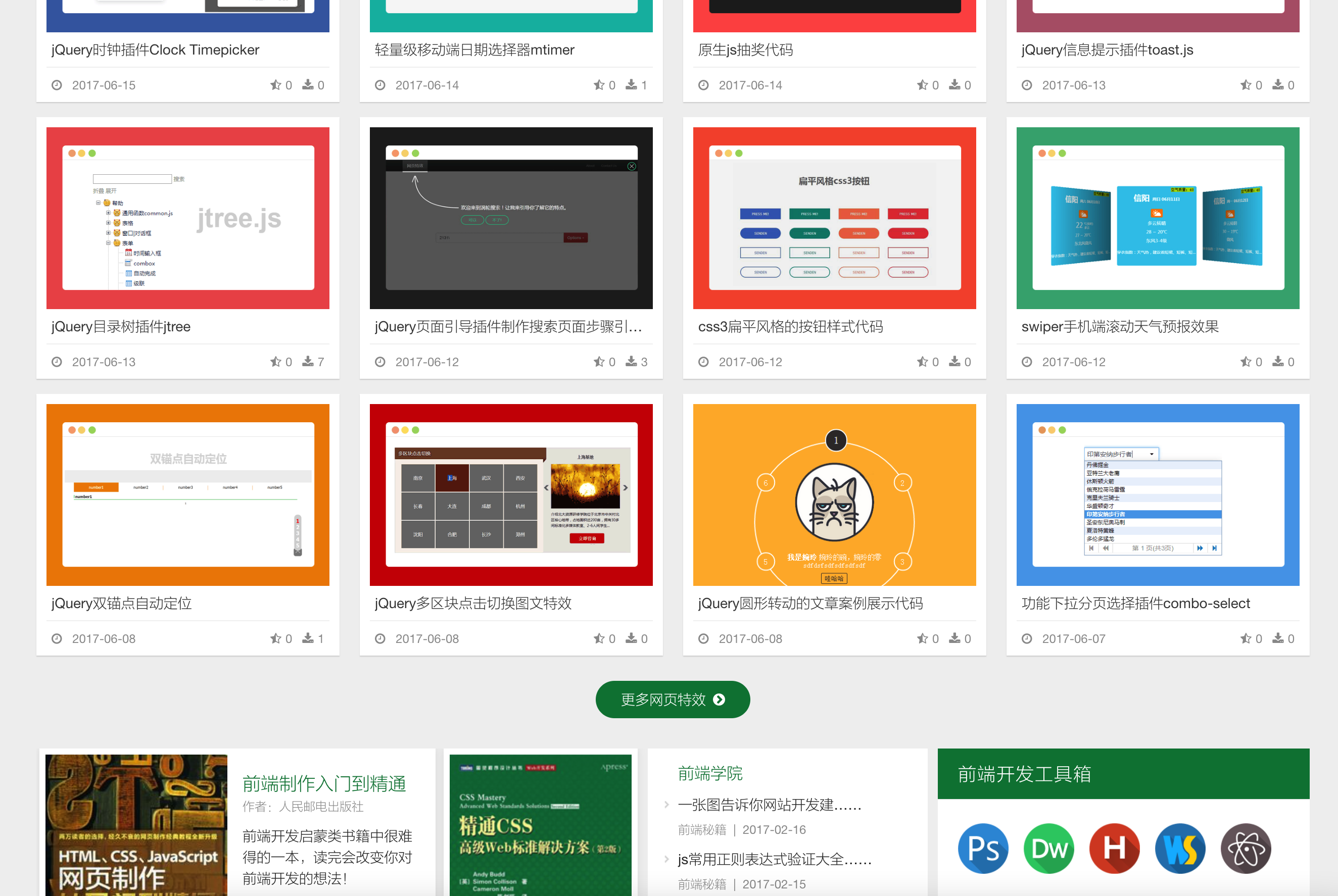Click the grumpy cat circular preview thumbnail

834,495
